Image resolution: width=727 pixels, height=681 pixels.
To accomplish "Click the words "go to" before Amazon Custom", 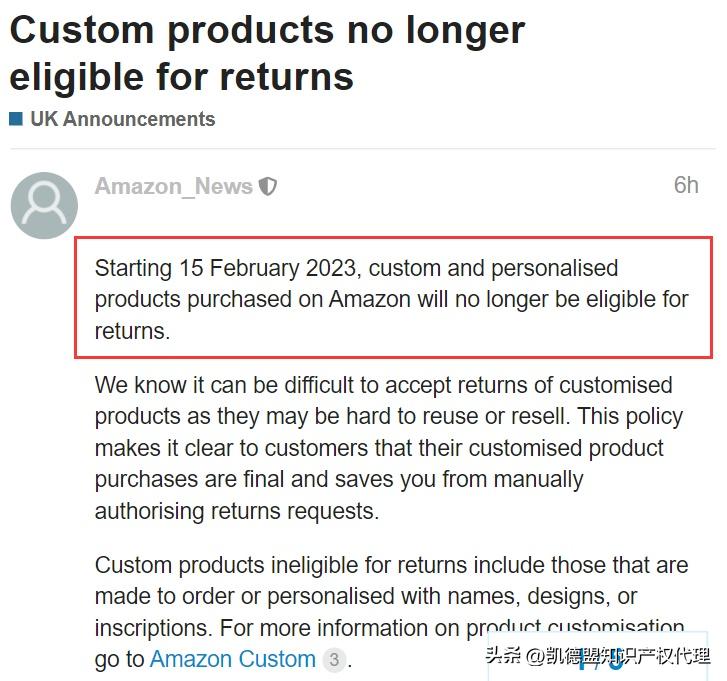I will pos(119,659).
